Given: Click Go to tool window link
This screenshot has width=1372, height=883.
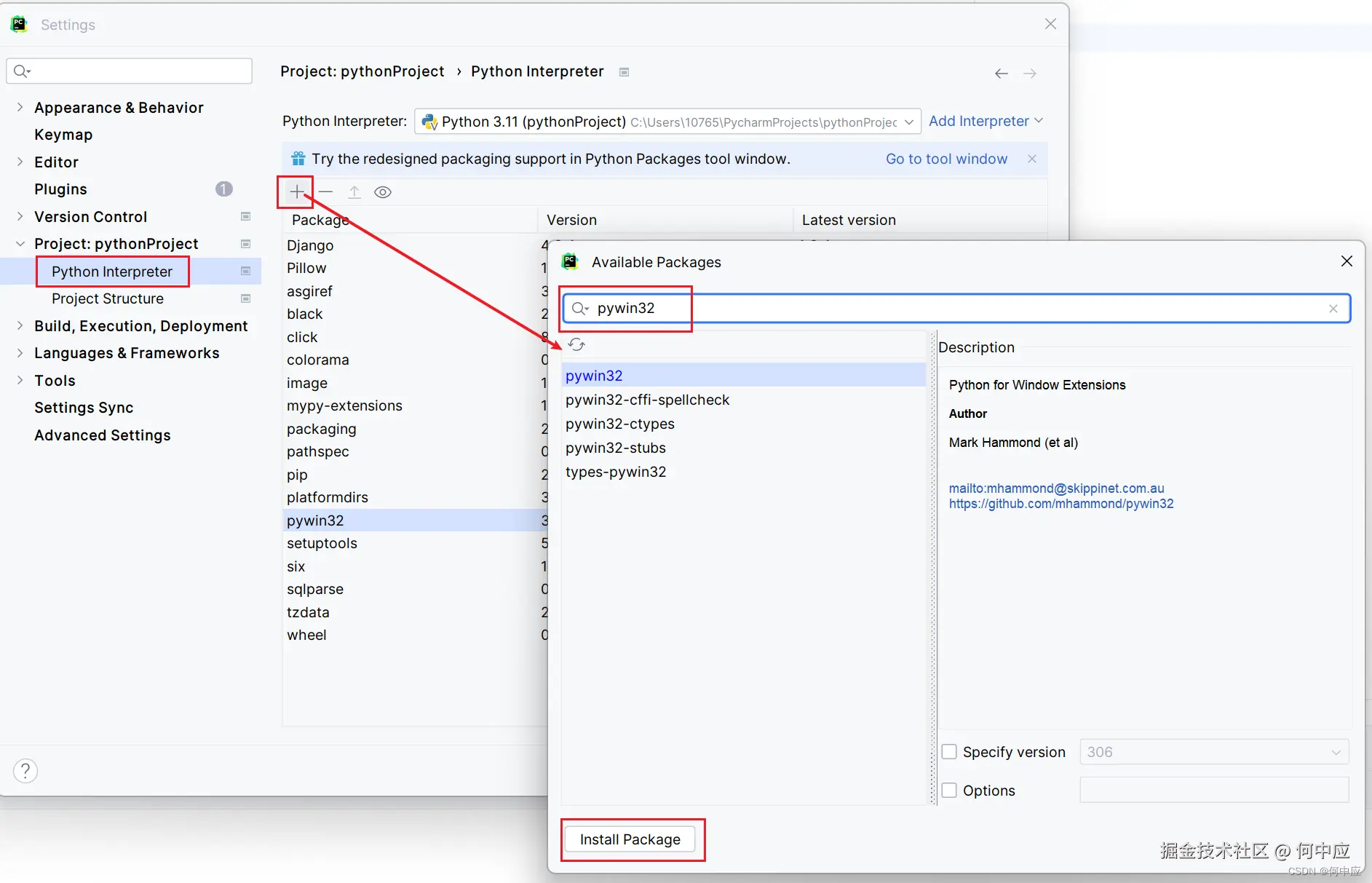Looking at the screenshot, I should point(946,159).
